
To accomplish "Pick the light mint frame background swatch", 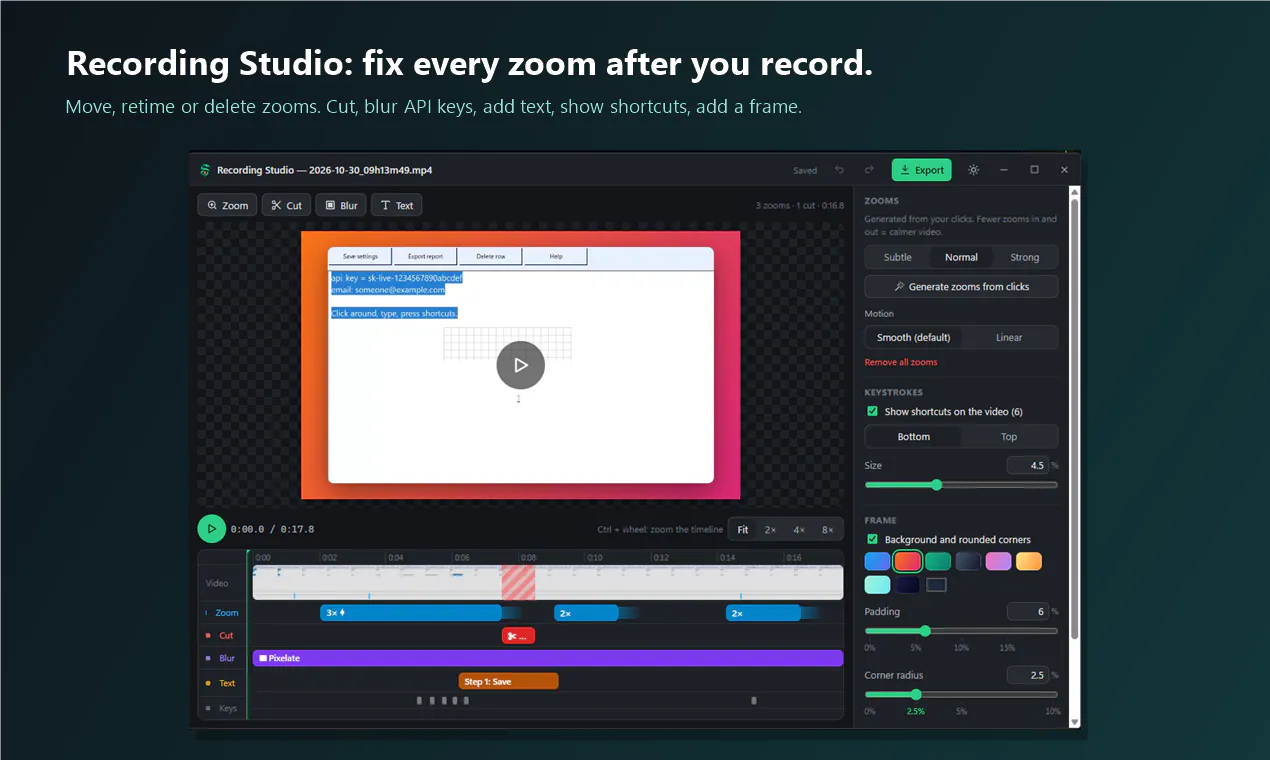I will (877, 584).
